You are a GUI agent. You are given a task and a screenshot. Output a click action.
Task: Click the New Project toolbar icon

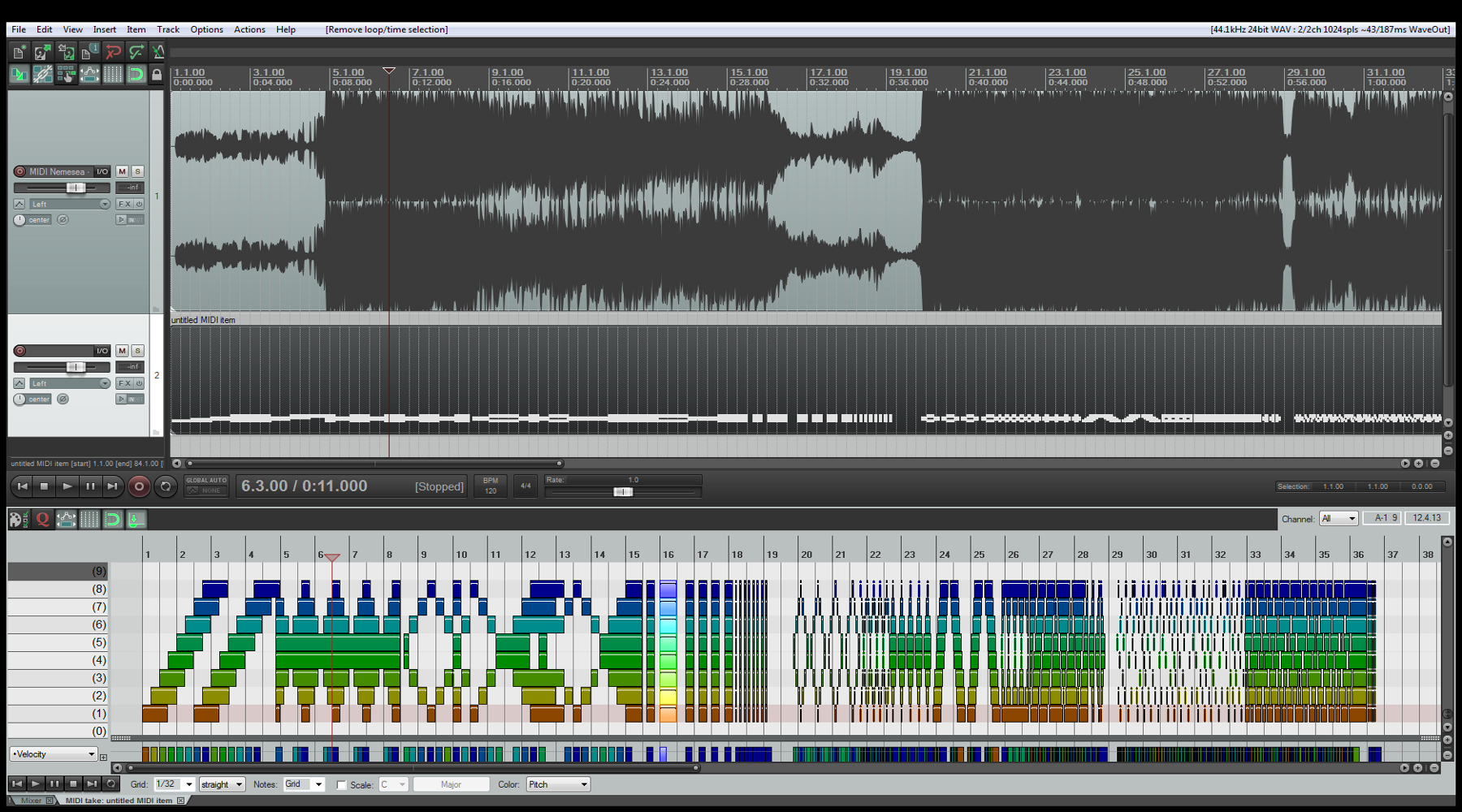pyautogui.click(x=19, y=52)
